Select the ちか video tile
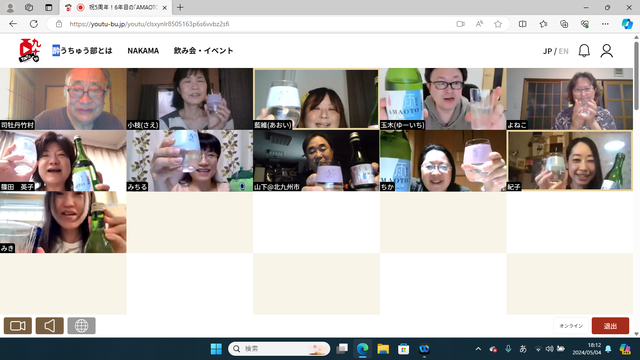Viewport: 640px width, 360px height. click(x=443, y=161)
